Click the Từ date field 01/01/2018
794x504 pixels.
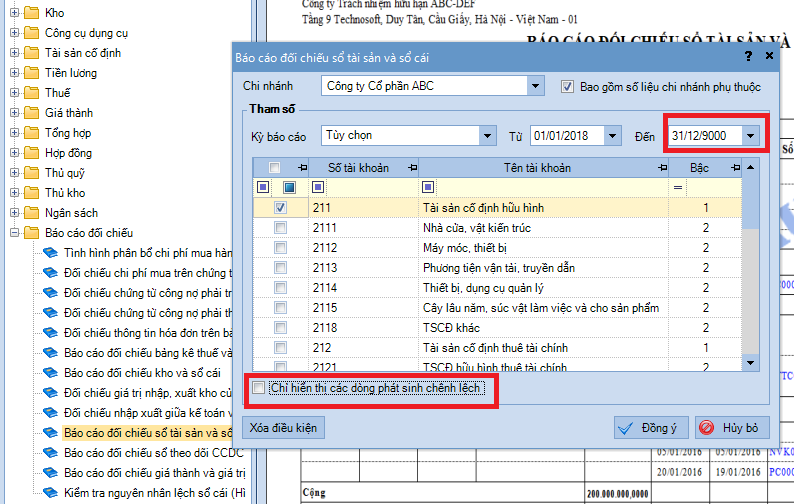[567, 136]
